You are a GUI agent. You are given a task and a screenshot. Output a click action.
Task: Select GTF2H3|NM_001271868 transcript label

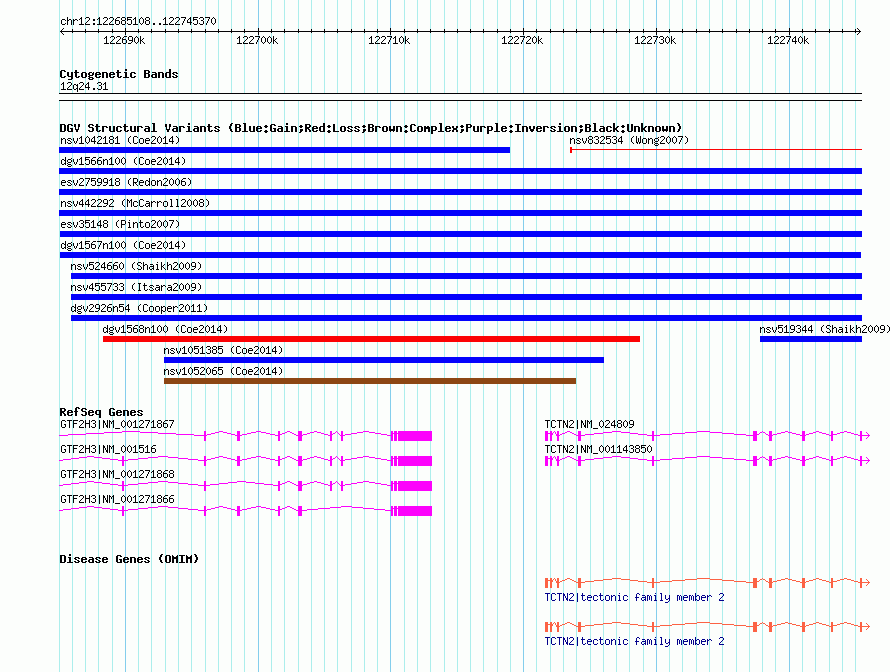point(117,474)
